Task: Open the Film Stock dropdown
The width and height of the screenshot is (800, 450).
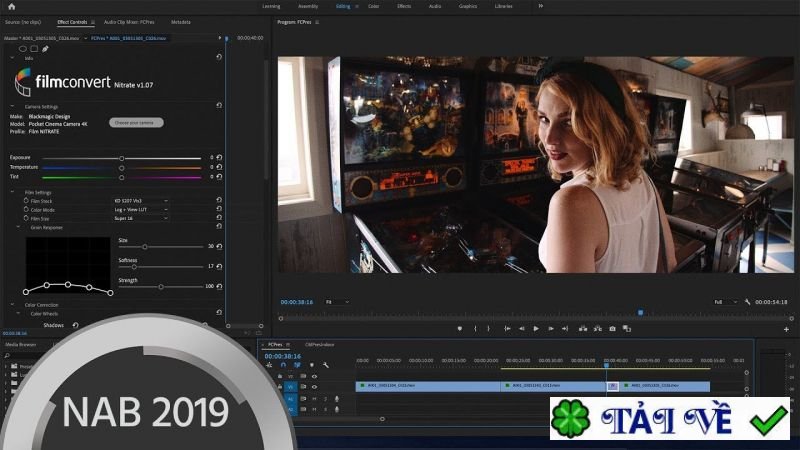Action: [140, 201]
